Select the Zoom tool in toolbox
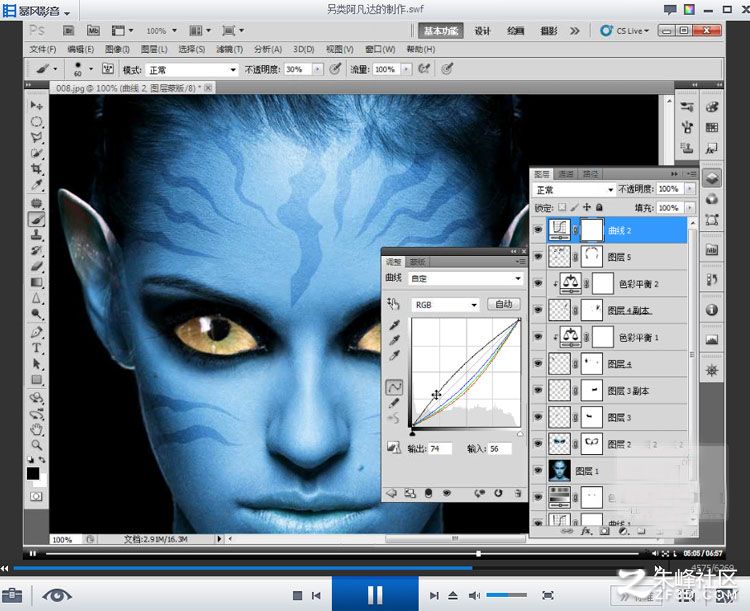This screenshot has width=750, height=611. 36,445
